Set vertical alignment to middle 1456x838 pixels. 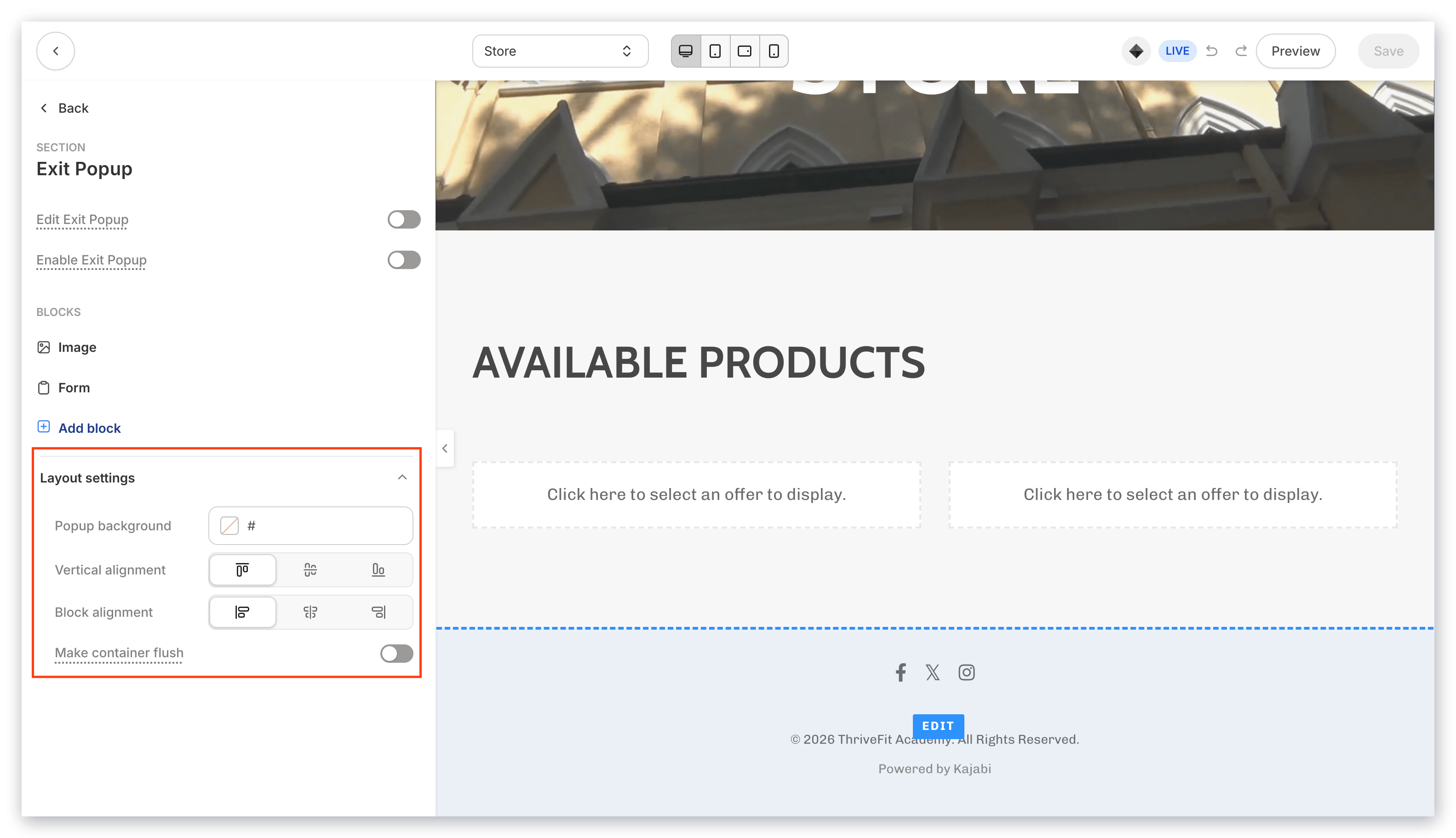click(x=310, y=570)
